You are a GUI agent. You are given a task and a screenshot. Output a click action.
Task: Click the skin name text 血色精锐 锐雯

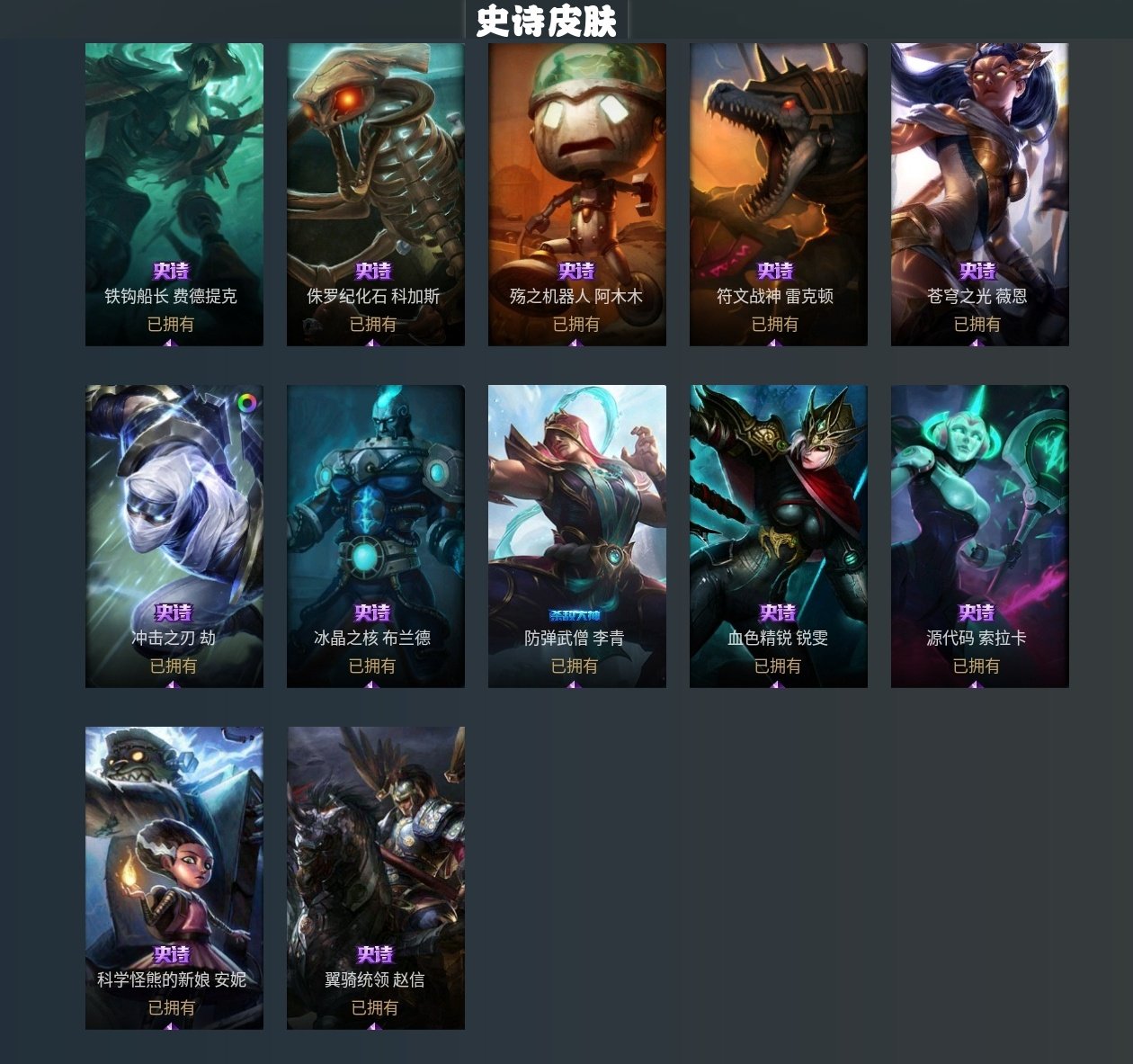(x=778, y=638)
